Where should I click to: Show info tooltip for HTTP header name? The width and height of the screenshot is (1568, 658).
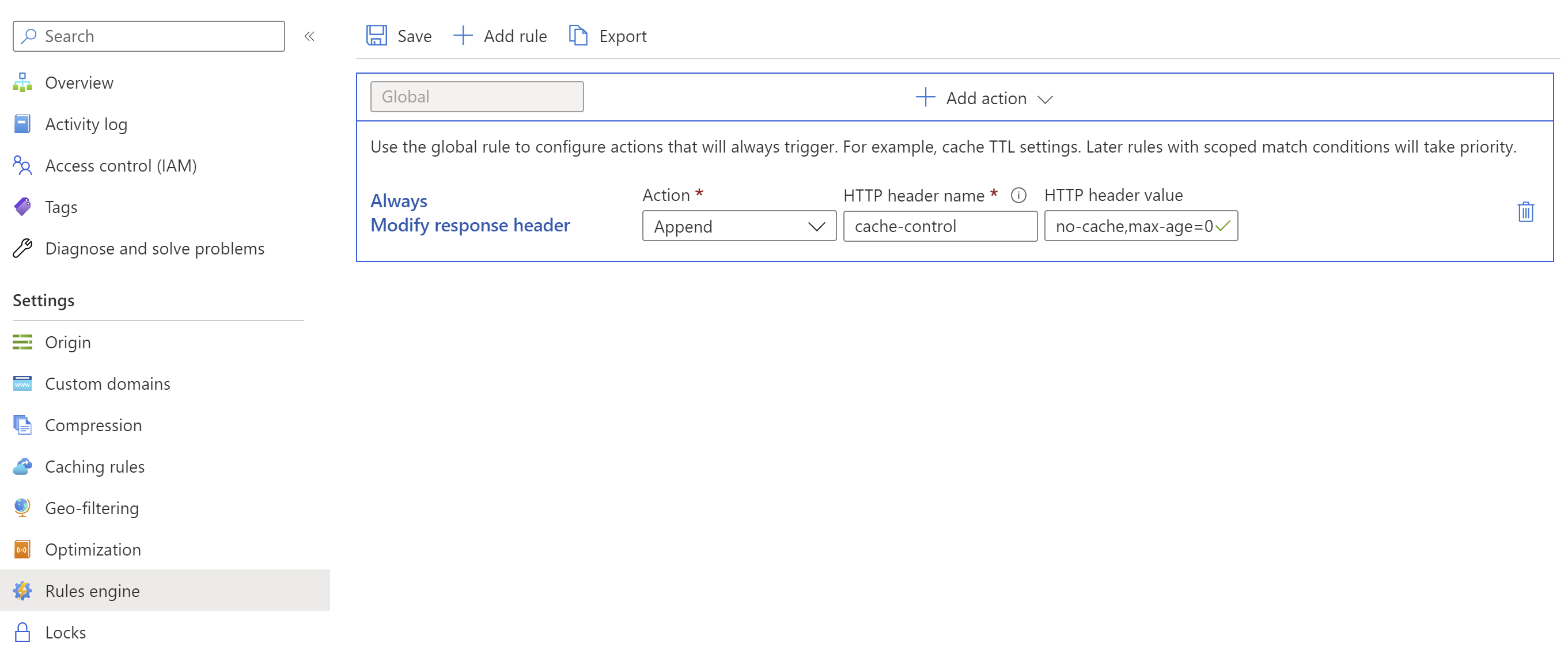point(1018,195)
